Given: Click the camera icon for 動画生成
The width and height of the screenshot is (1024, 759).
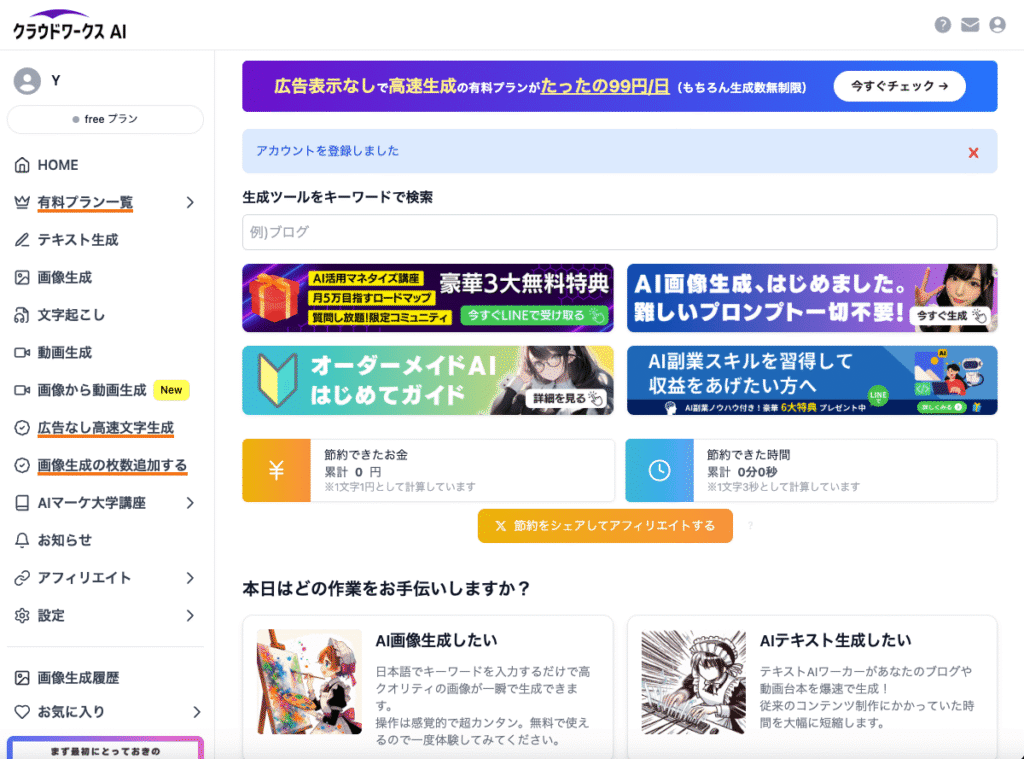Looking at the screenshot, I should coord(22,353).
